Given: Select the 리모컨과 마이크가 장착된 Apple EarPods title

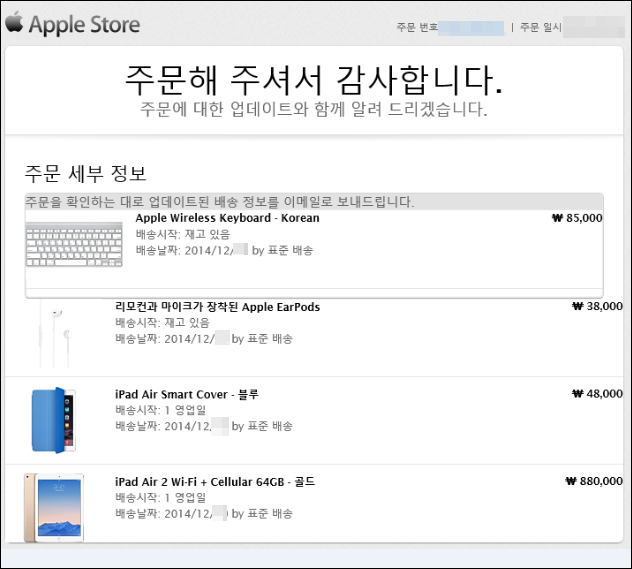Looking at the screenshot, I should [217, 307].
